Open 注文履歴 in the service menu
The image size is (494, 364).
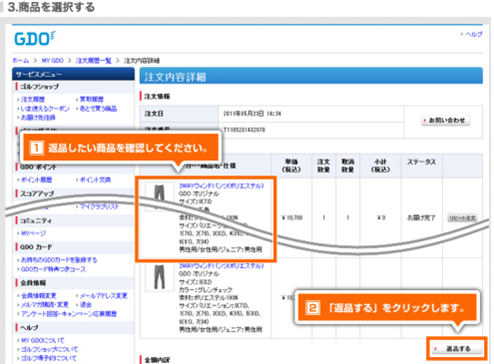click(x=33, y=99)
